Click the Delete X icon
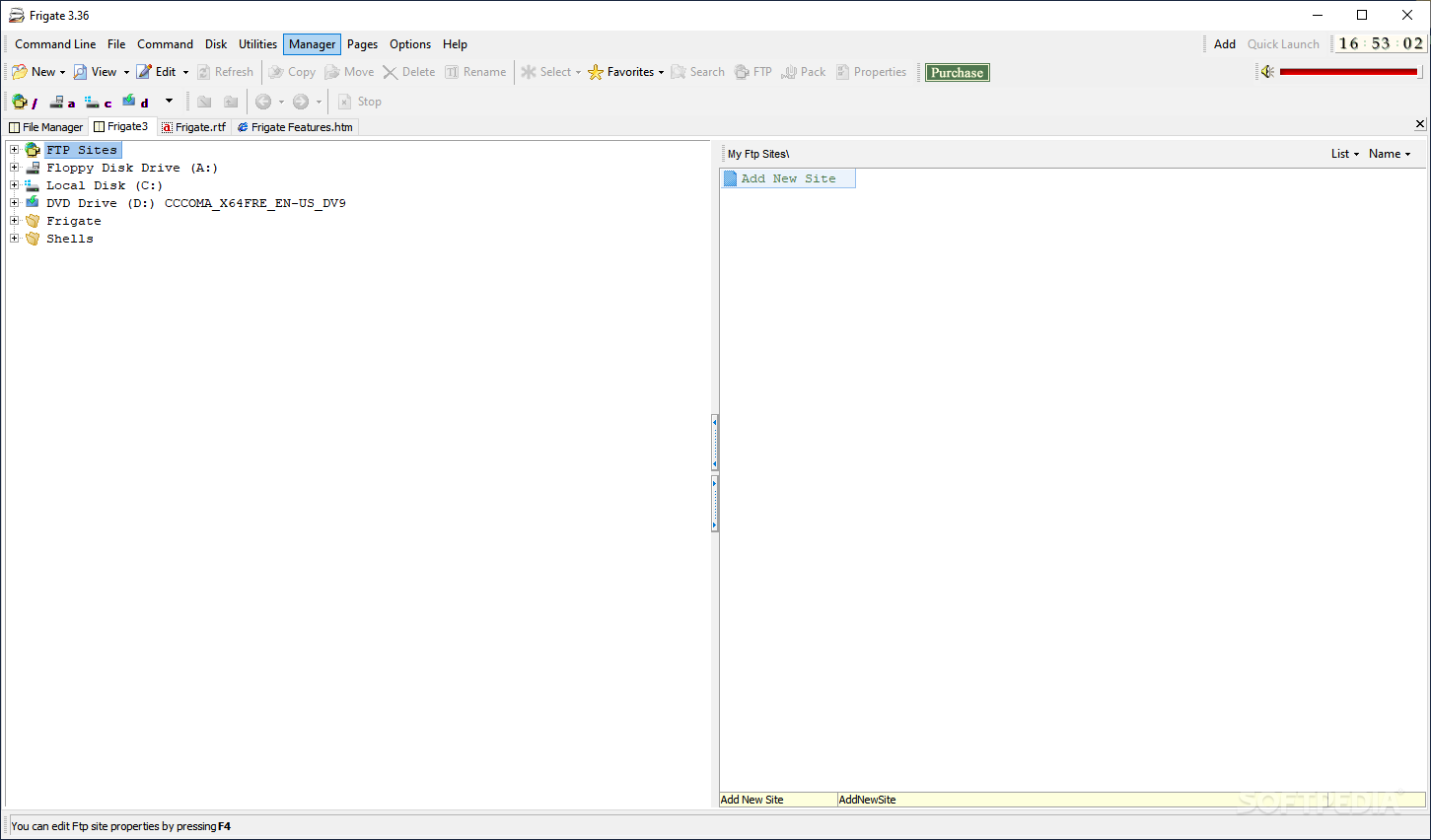Screen dimensions: 1431x840 [x=391, y=72]
